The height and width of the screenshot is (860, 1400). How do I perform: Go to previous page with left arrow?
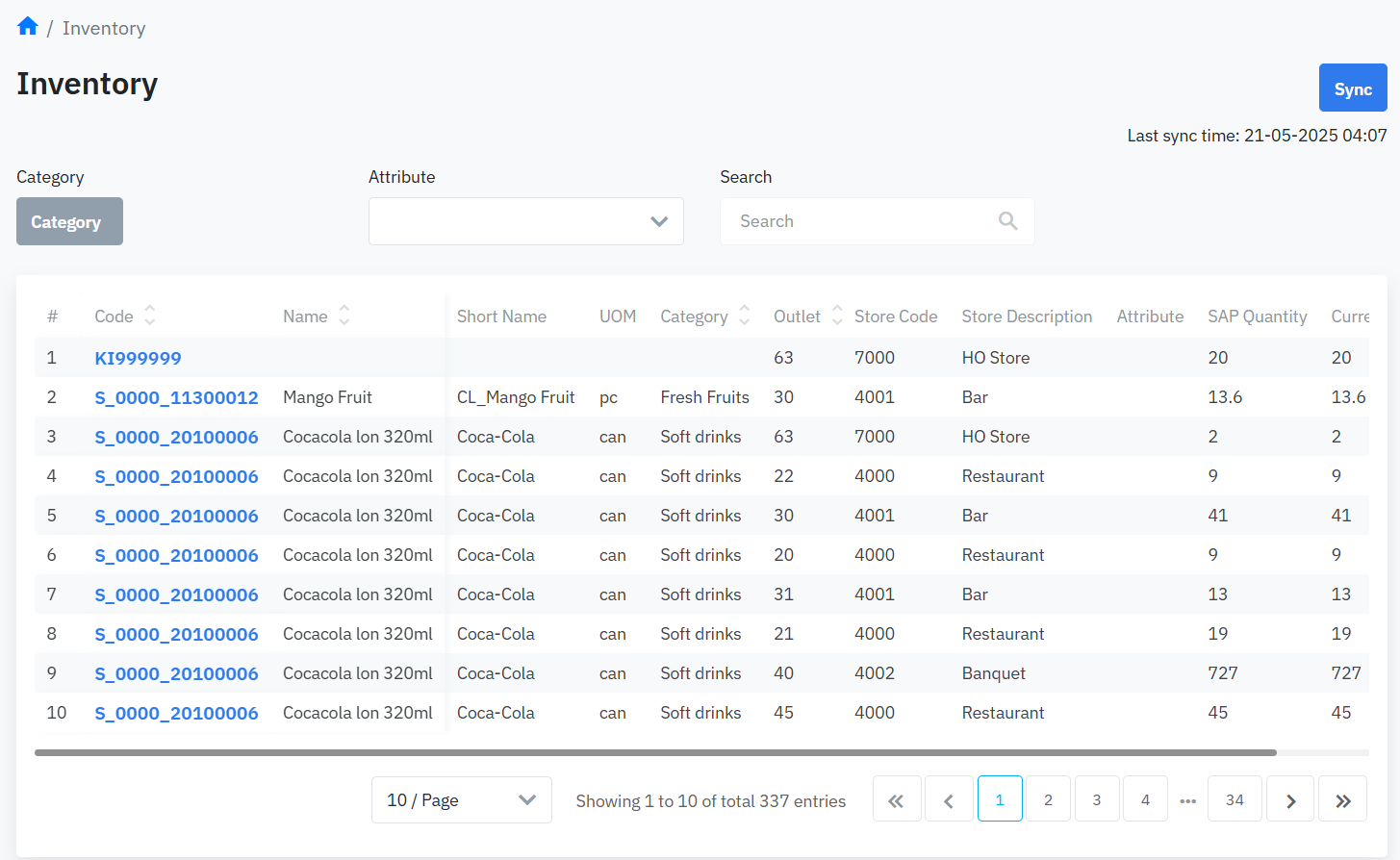tap(948, 800)
